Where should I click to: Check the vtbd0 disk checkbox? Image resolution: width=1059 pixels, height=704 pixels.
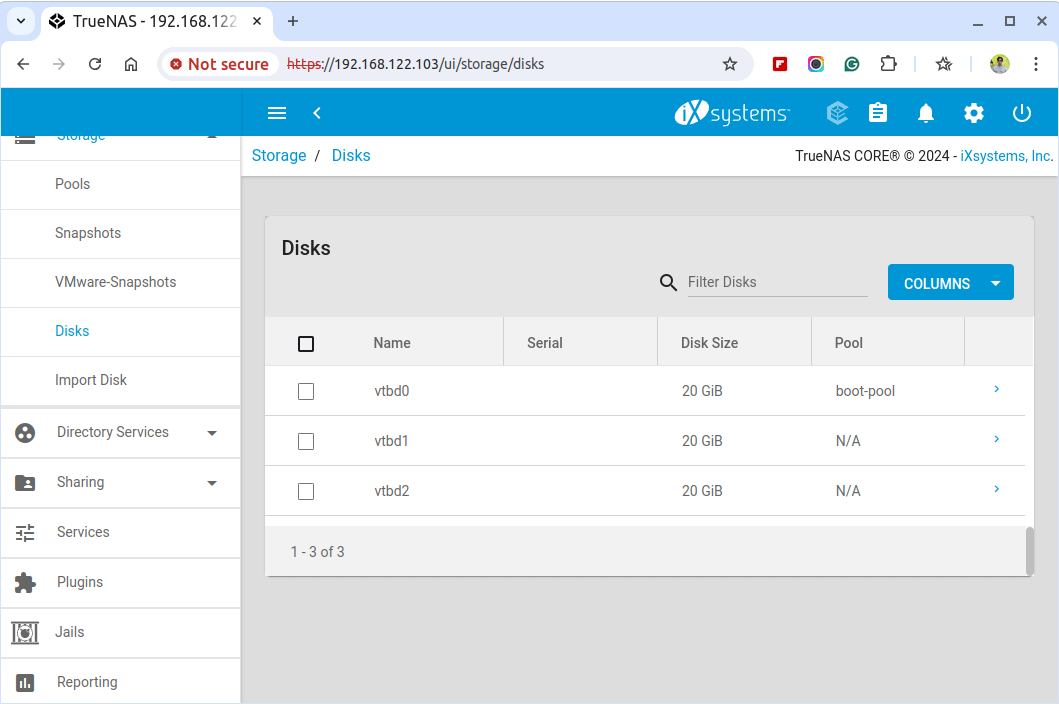(x=306, y=392)
